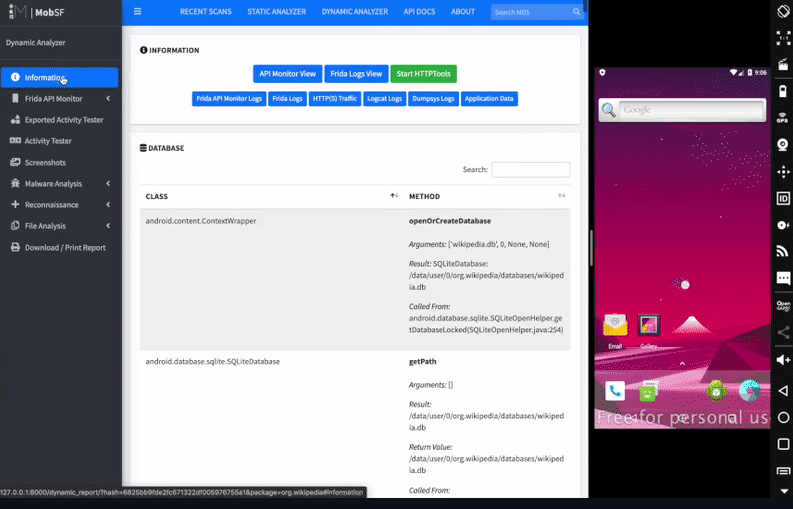The height and width of the screenshot is (509, 793).
Task: Focus the Database Search input
Action: (x=531, y=169)
